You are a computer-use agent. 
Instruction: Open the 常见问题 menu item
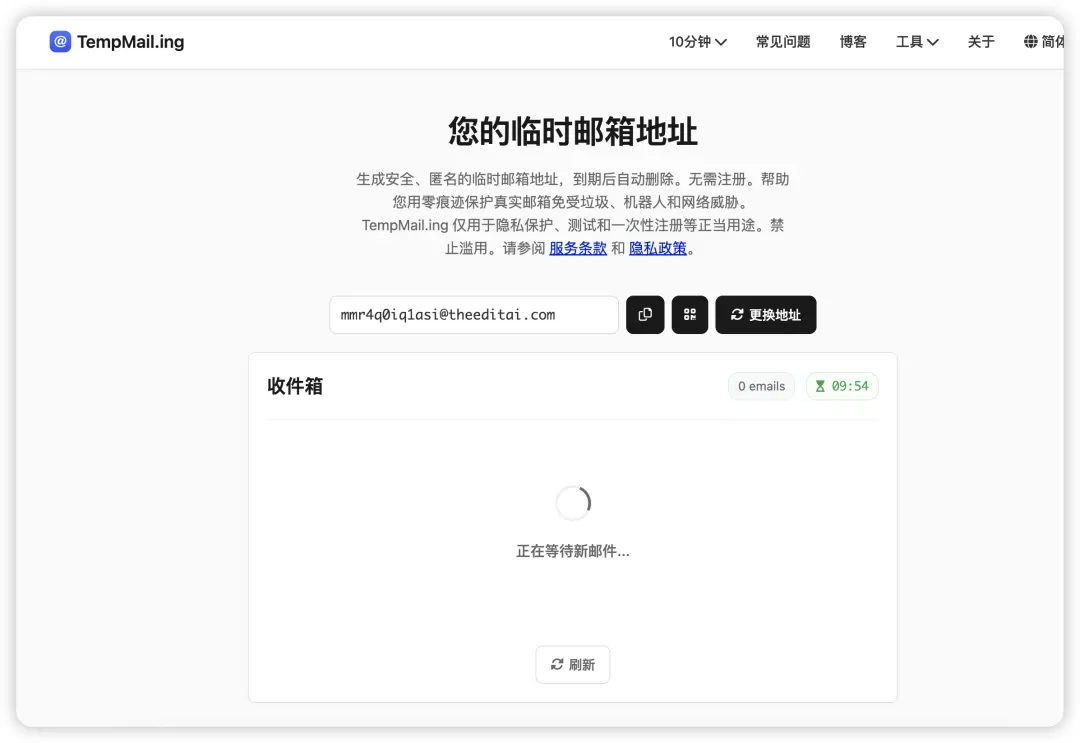[x=782, y=42]
